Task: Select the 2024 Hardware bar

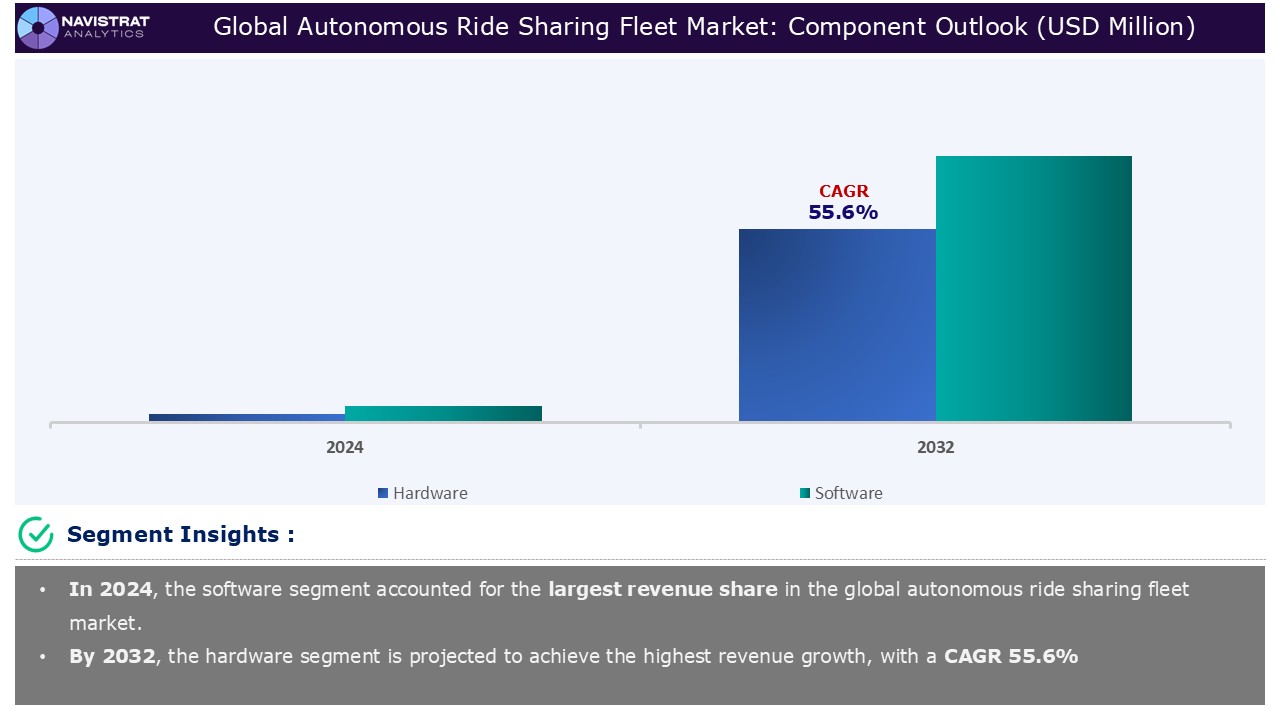Action: (x=246, y=417)
